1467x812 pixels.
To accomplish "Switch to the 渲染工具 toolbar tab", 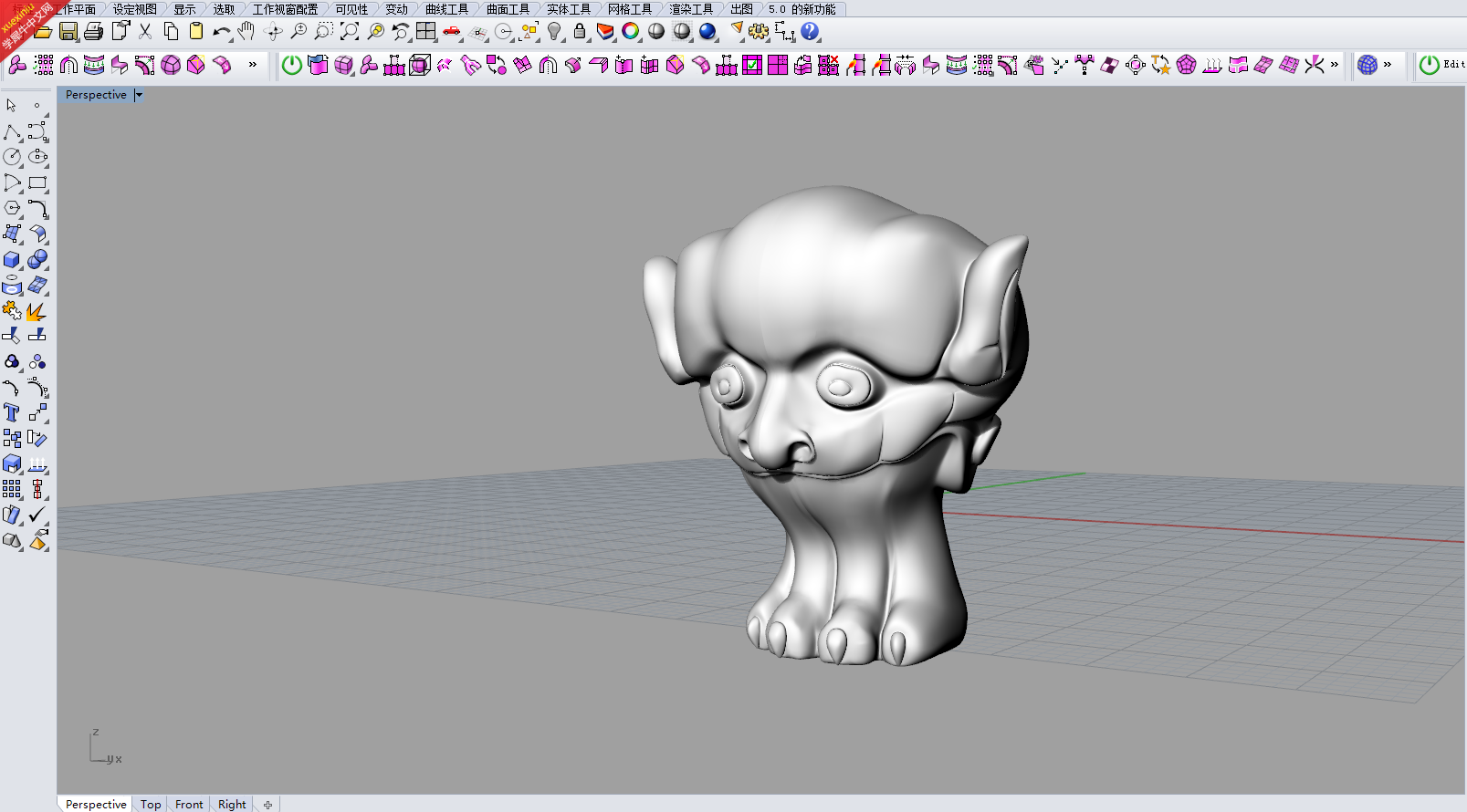I will point(691,9).
